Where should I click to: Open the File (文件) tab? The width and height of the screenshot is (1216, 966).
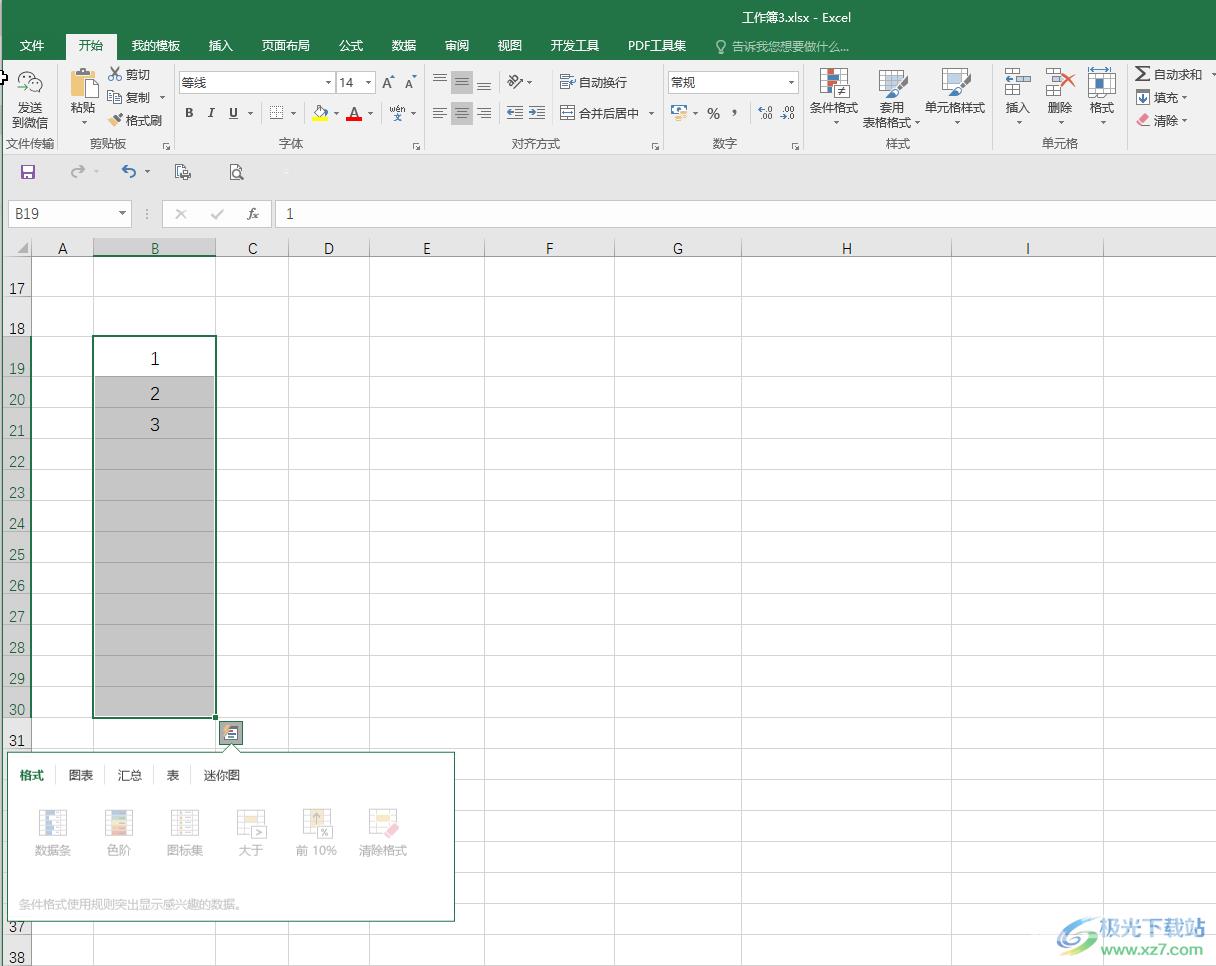tap(32, 46)
